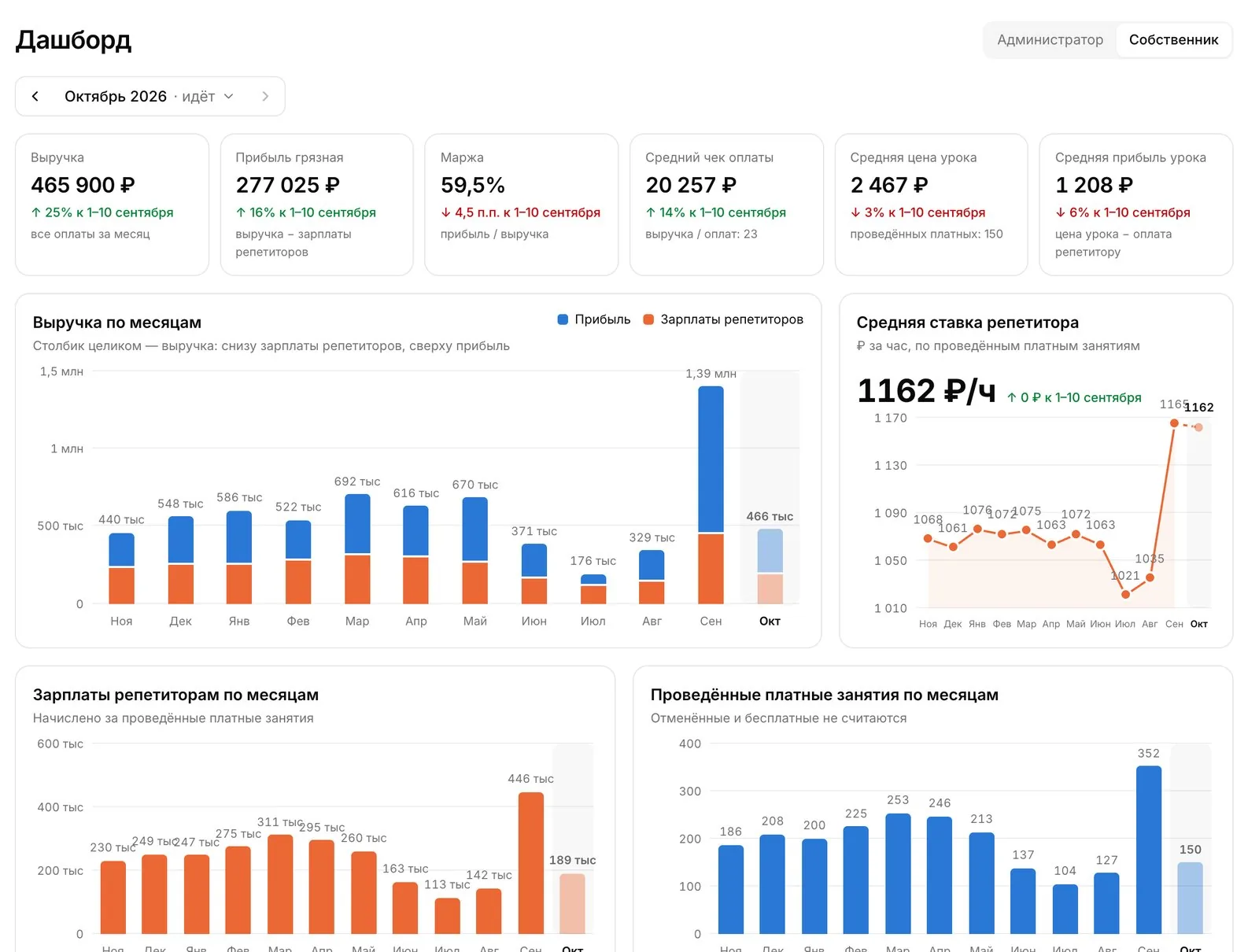Click the Сен bar in Выручка по месяцам
The width and height of the screenshot is (1259, 952).
pyautogui.click(x=711, y=495)
